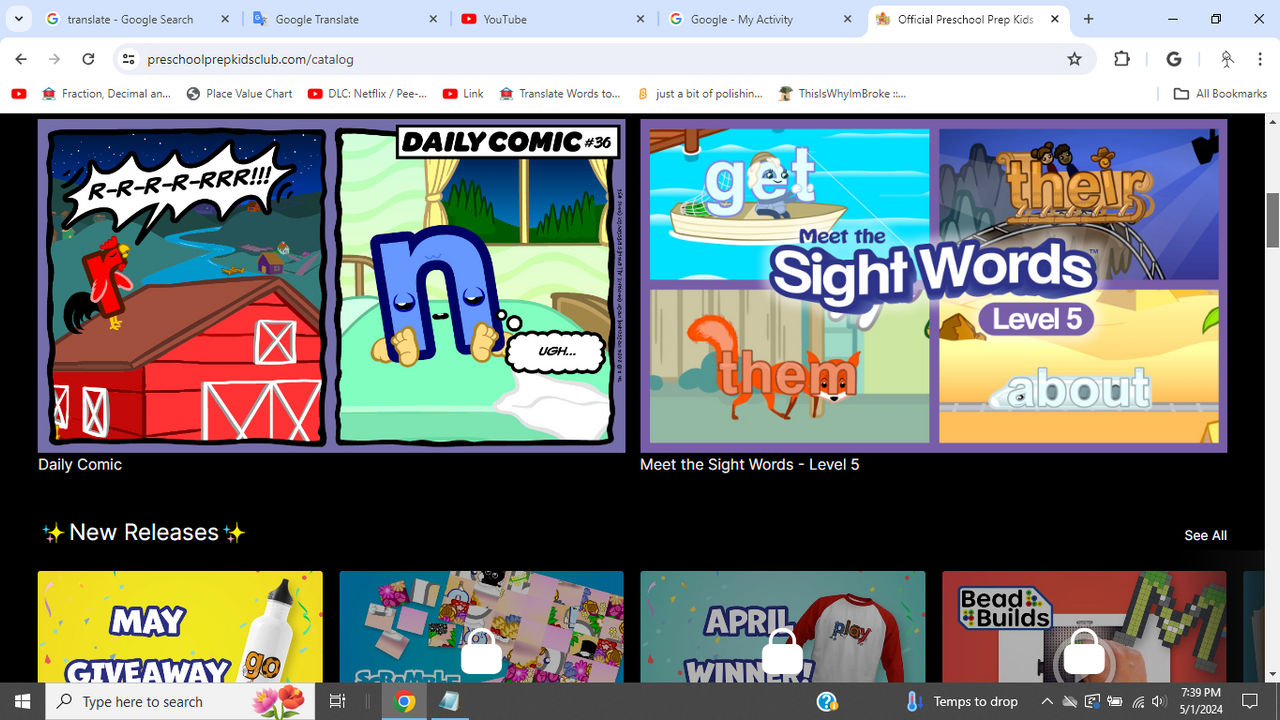This screenshot has width=1280, height=720.
Task: Open the Meet the Sight Words Level 5 thumbnail
Action: click(933, 286)
